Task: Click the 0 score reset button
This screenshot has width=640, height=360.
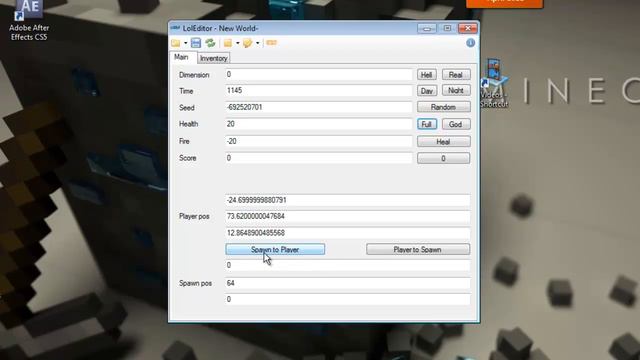Action: coord(443,158)
